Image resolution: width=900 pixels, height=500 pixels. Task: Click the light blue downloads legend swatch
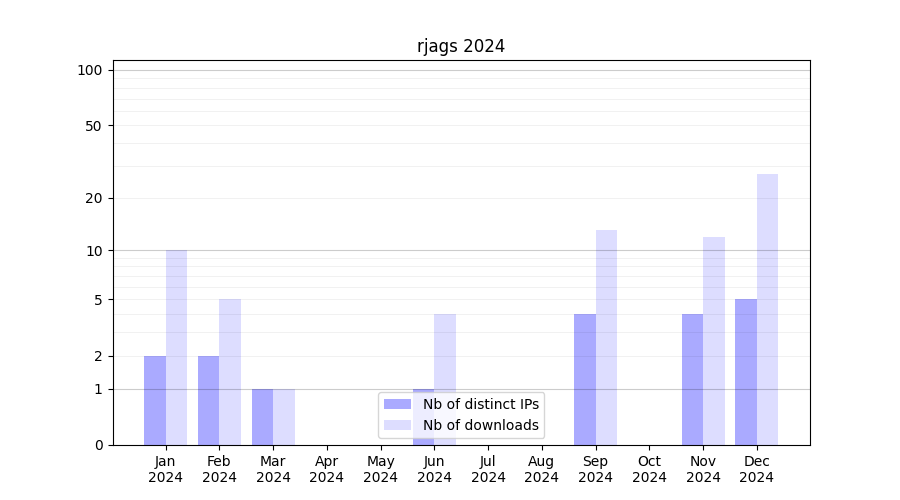pos(397,425)
